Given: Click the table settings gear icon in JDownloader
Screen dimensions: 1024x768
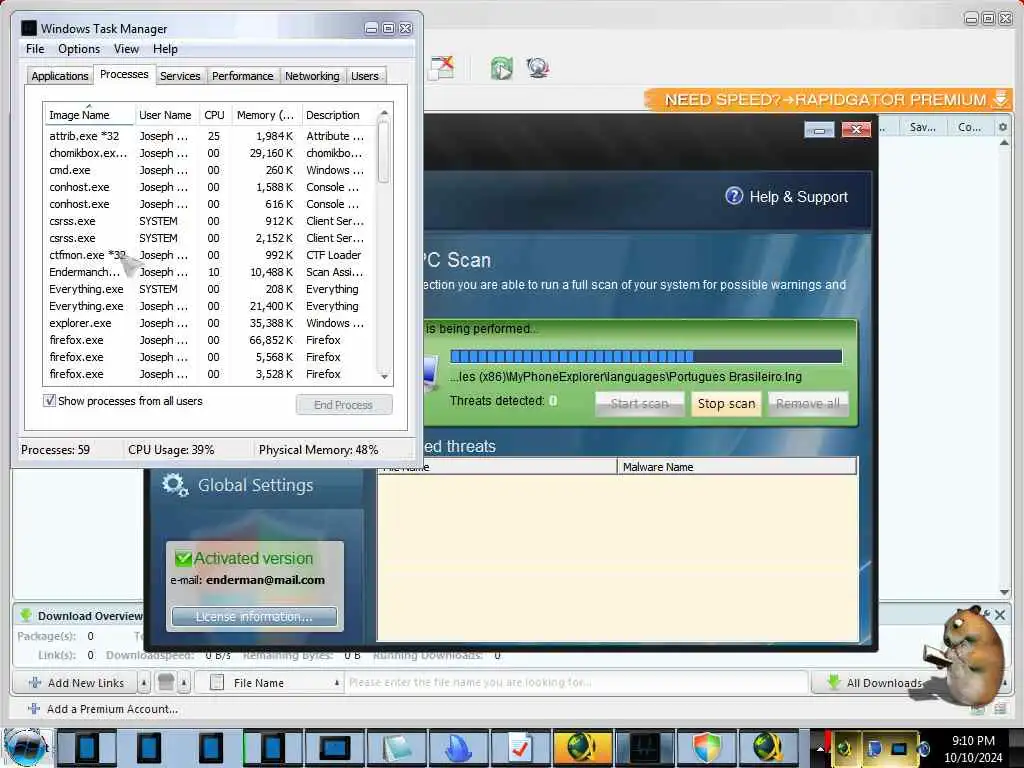Looking at the screenshot, I should [x=1002, y=127].
